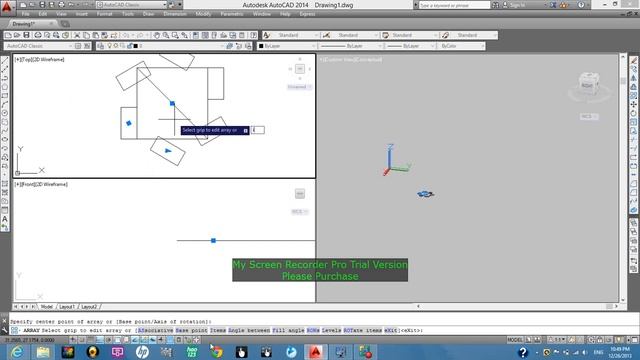Click the ViewCube in the 3D viewport

coord(588,85)
